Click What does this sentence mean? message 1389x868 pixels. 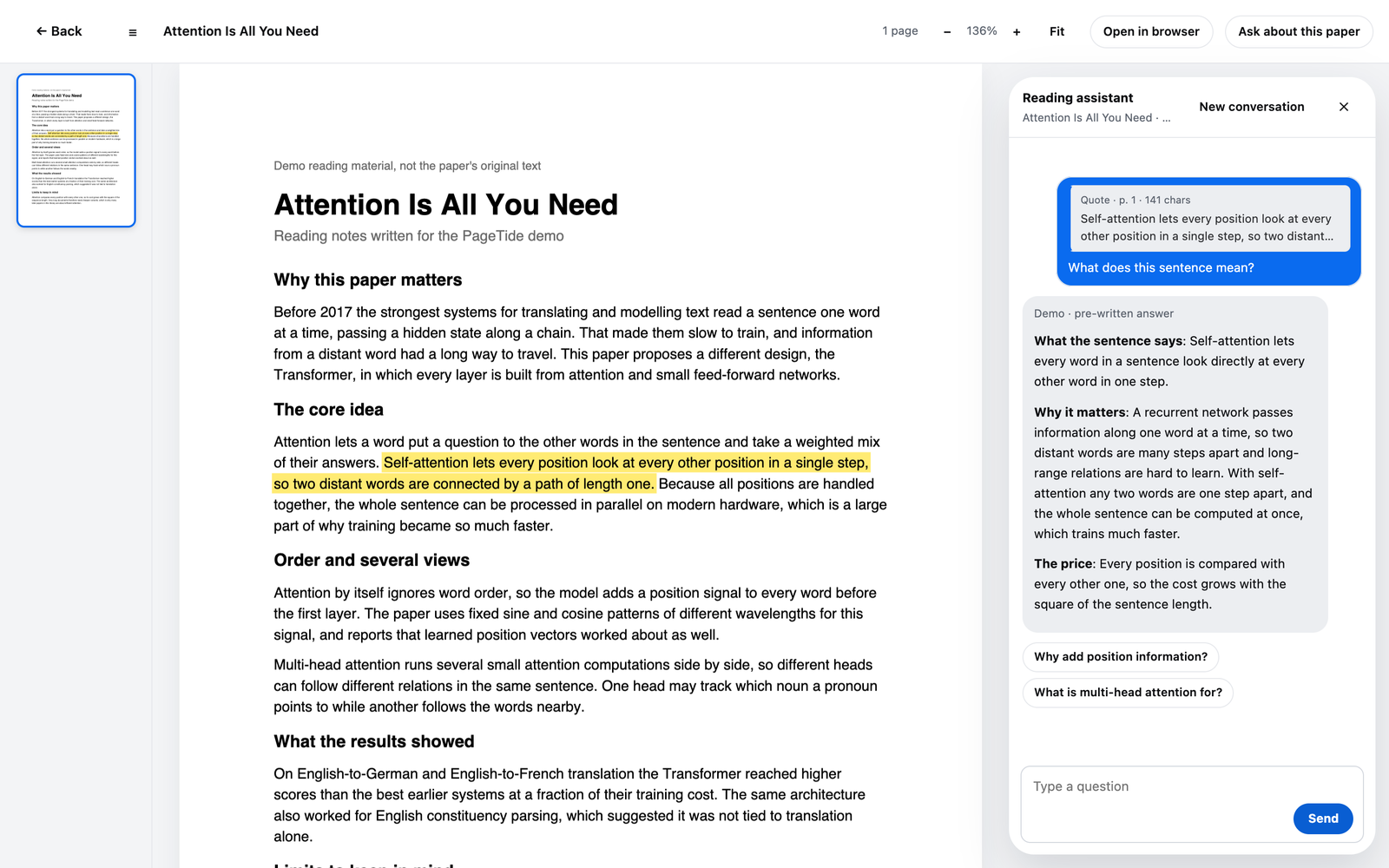1161,268
